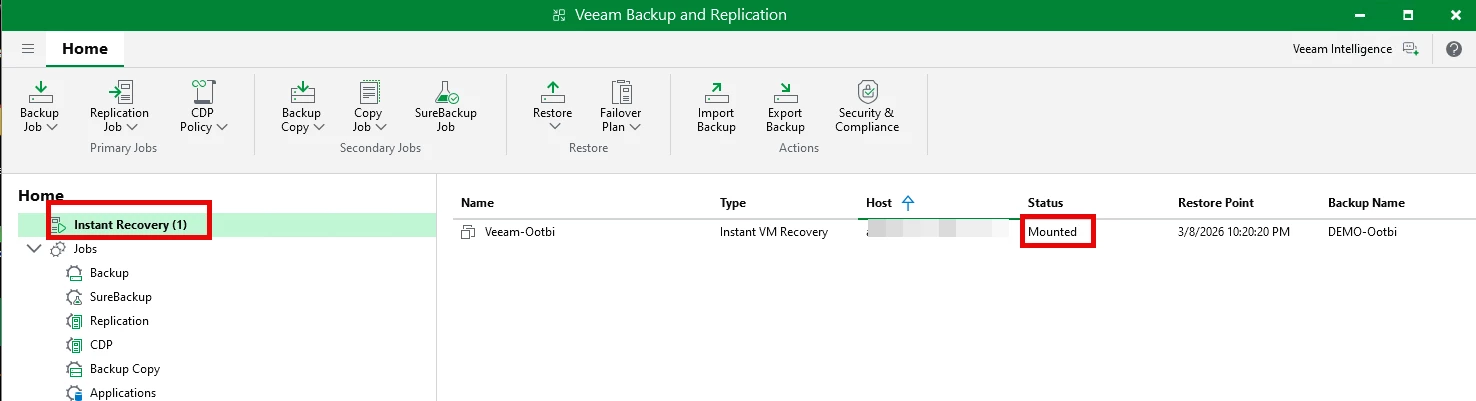This screenshot has width=1476, height=401.
Task: Switch to the Home ribbon tab
Action: (85, 49)
